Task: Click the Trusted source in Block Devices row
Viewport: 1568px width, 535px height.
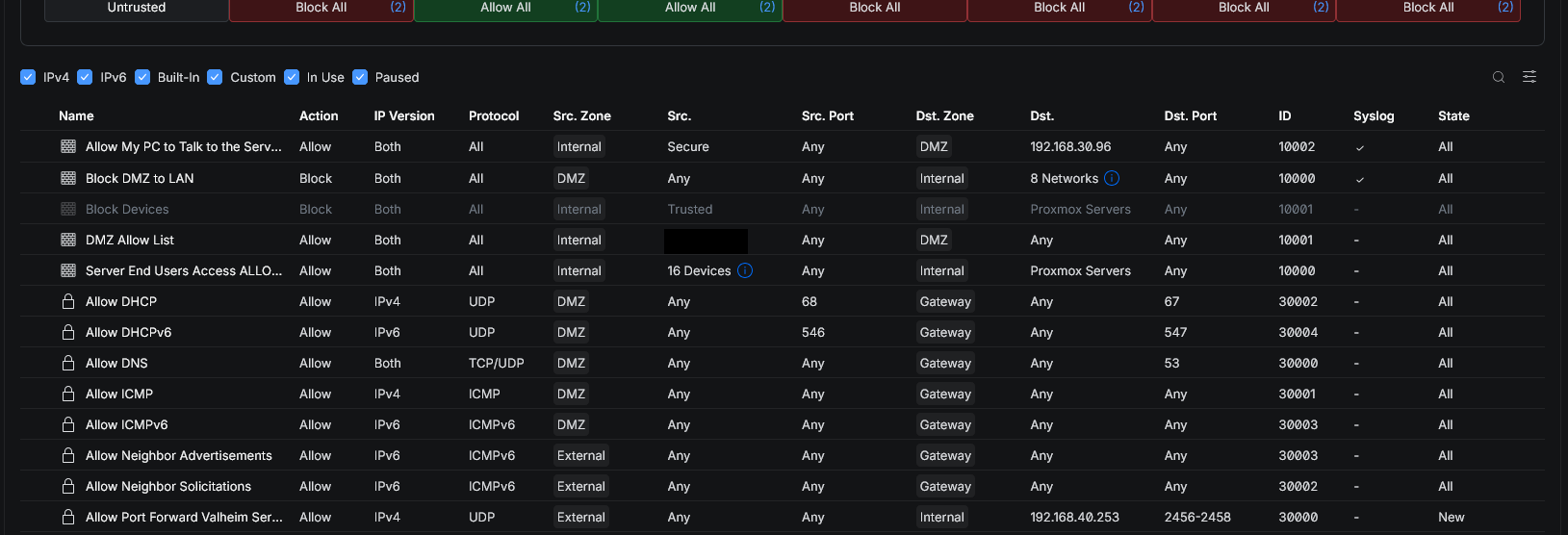Action: click(690, 209)
